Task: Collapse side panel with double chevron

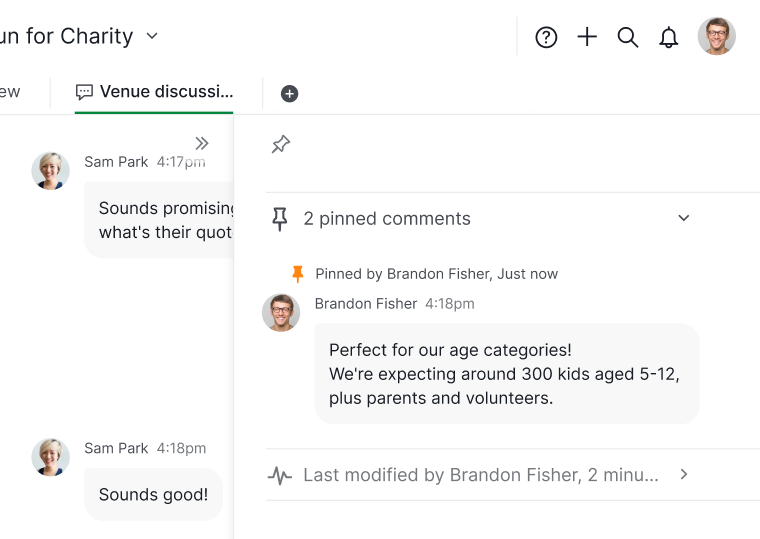Action: coord(202,143)
